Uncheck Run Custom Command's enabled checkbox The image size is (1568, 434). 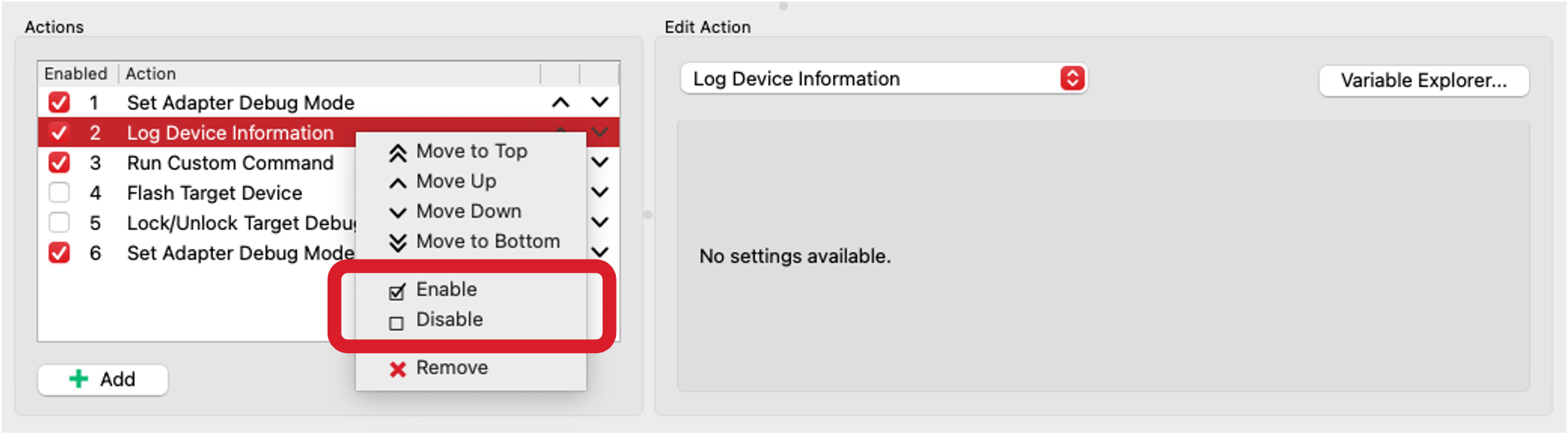click(x=59, y=162)
